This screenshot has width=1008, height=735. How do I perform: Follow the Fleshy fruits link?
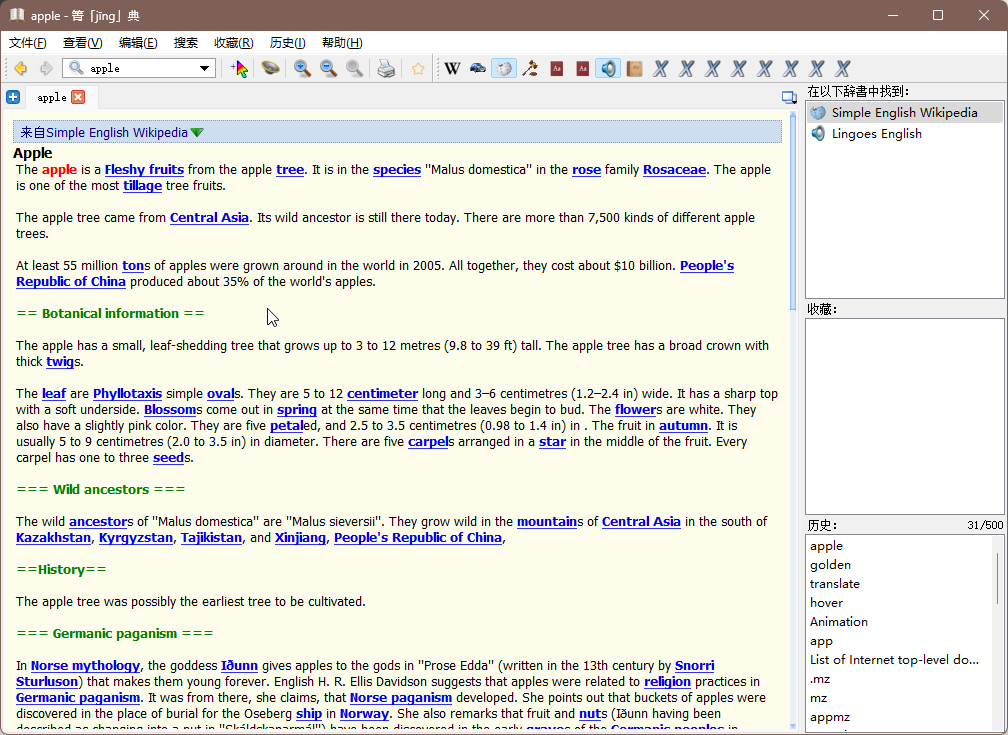144,170
